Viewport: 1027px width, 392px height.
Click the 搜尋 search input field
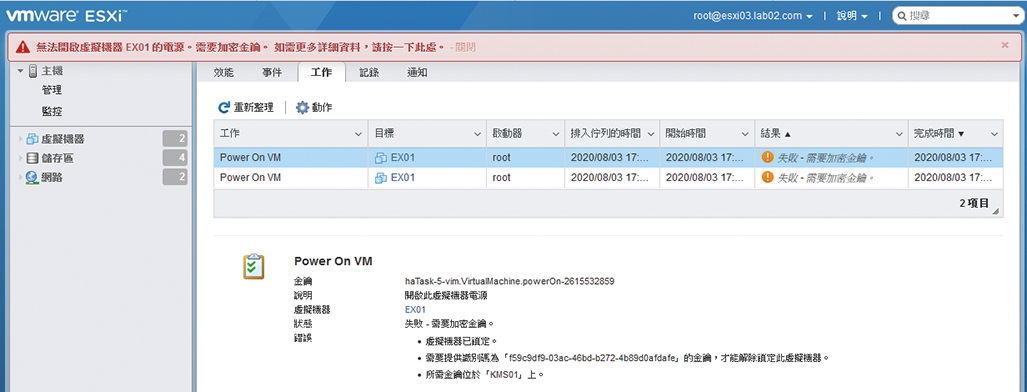(957, 16)
